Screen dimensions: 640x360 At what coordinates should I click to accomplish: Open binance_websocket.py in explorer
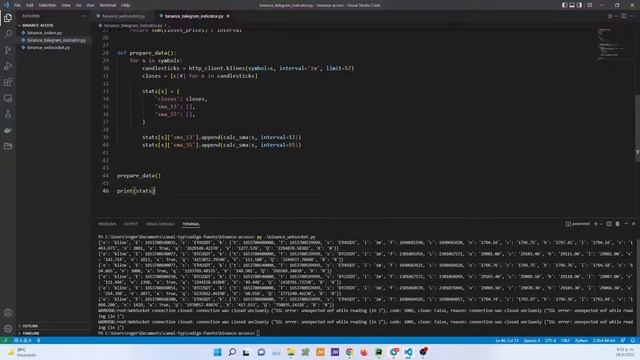pyautogui.click(x=48, y=48)
